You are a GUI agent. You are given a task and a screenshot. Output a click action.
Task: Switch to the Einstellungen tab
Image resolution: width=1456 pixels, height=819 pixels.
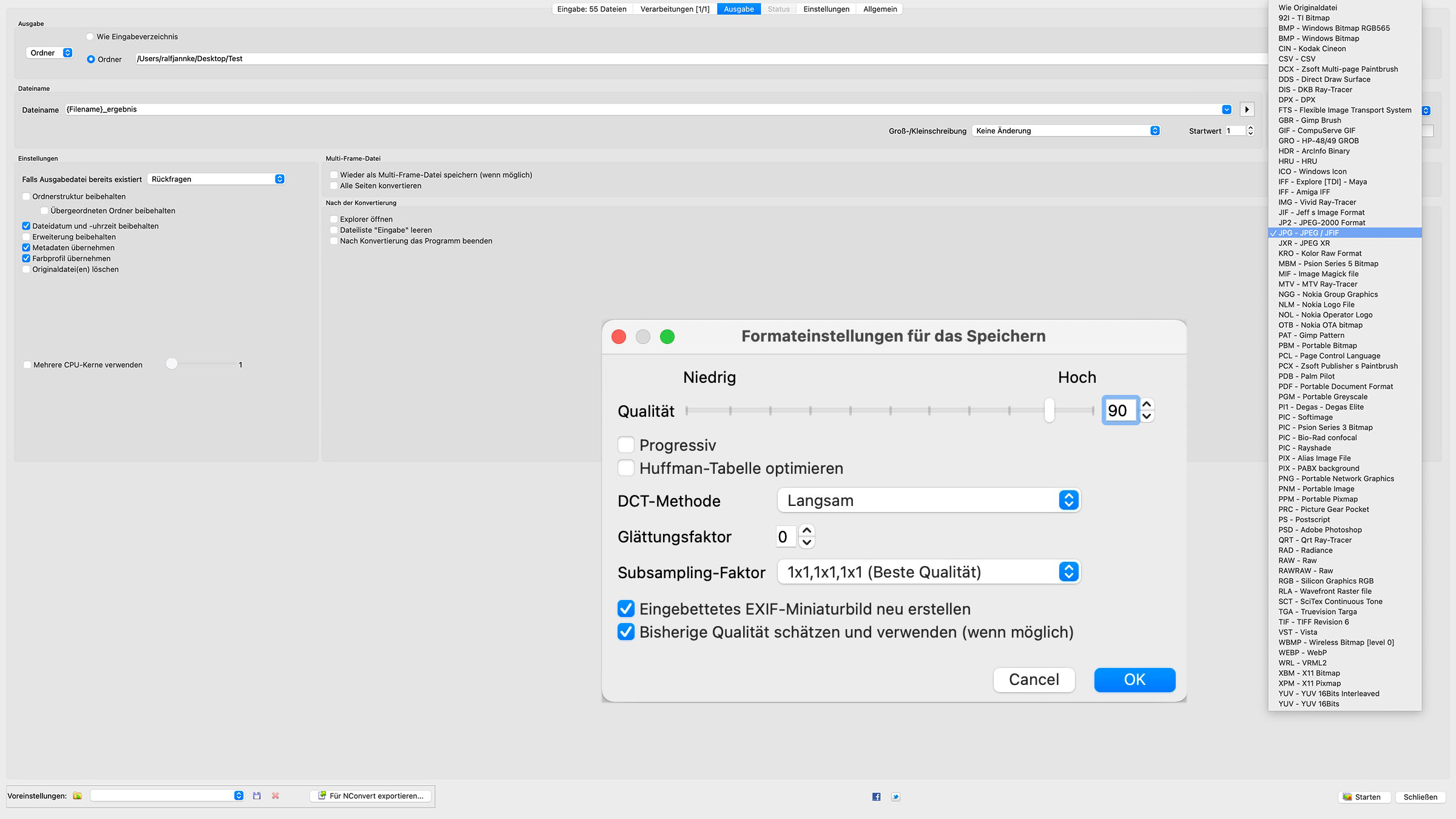[826, 9]
